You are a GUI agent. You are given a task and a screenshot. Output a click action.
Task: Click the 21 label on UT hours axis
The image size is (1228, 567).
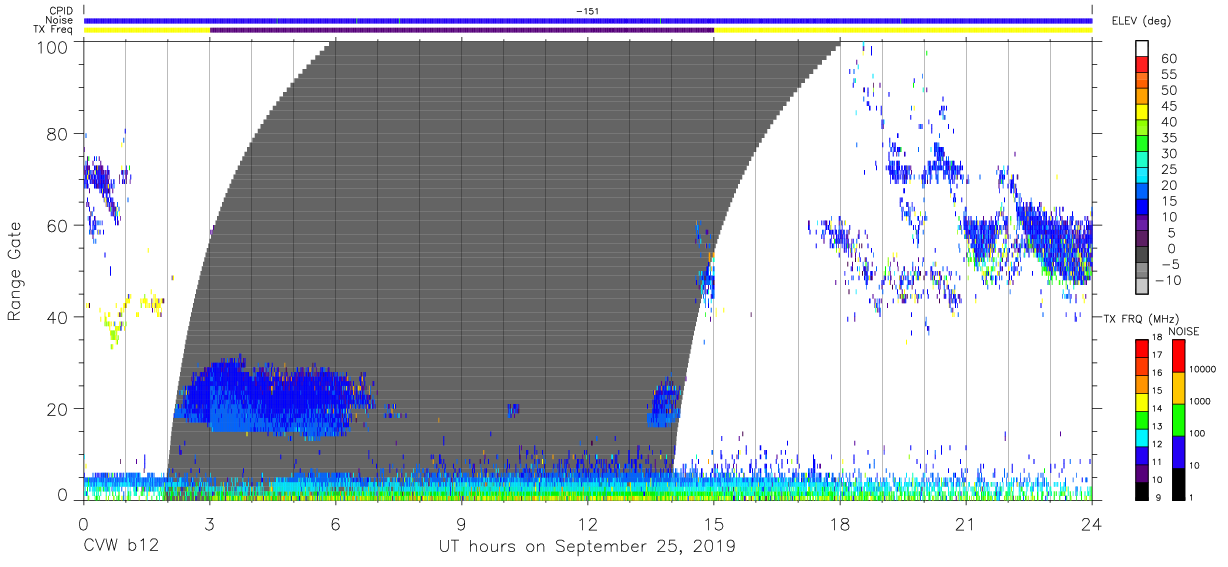pos(966,523)
